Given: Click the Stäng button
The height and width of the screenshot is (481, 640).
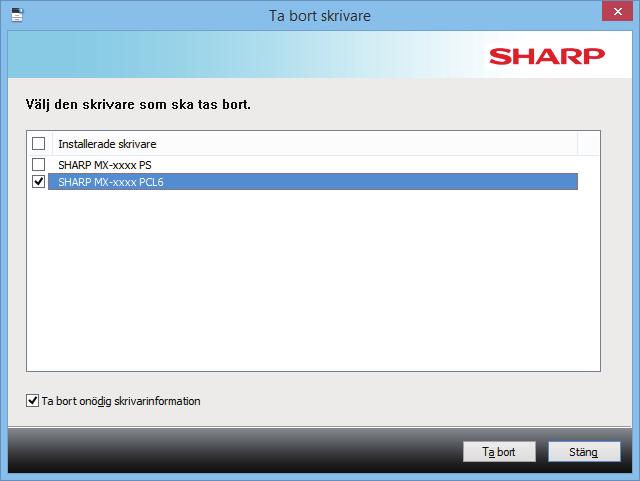Looking at the screenshot, I should 584,452.
